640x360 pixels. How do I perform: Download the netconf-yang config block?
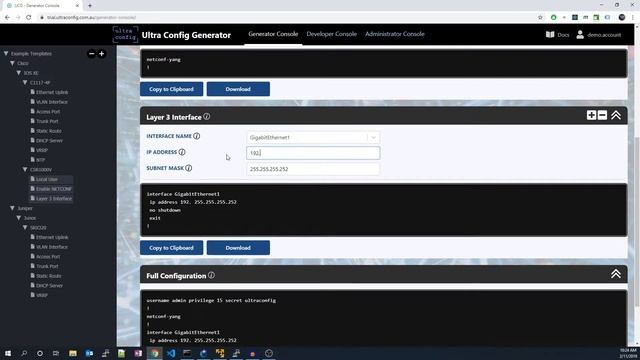point(238,89)
